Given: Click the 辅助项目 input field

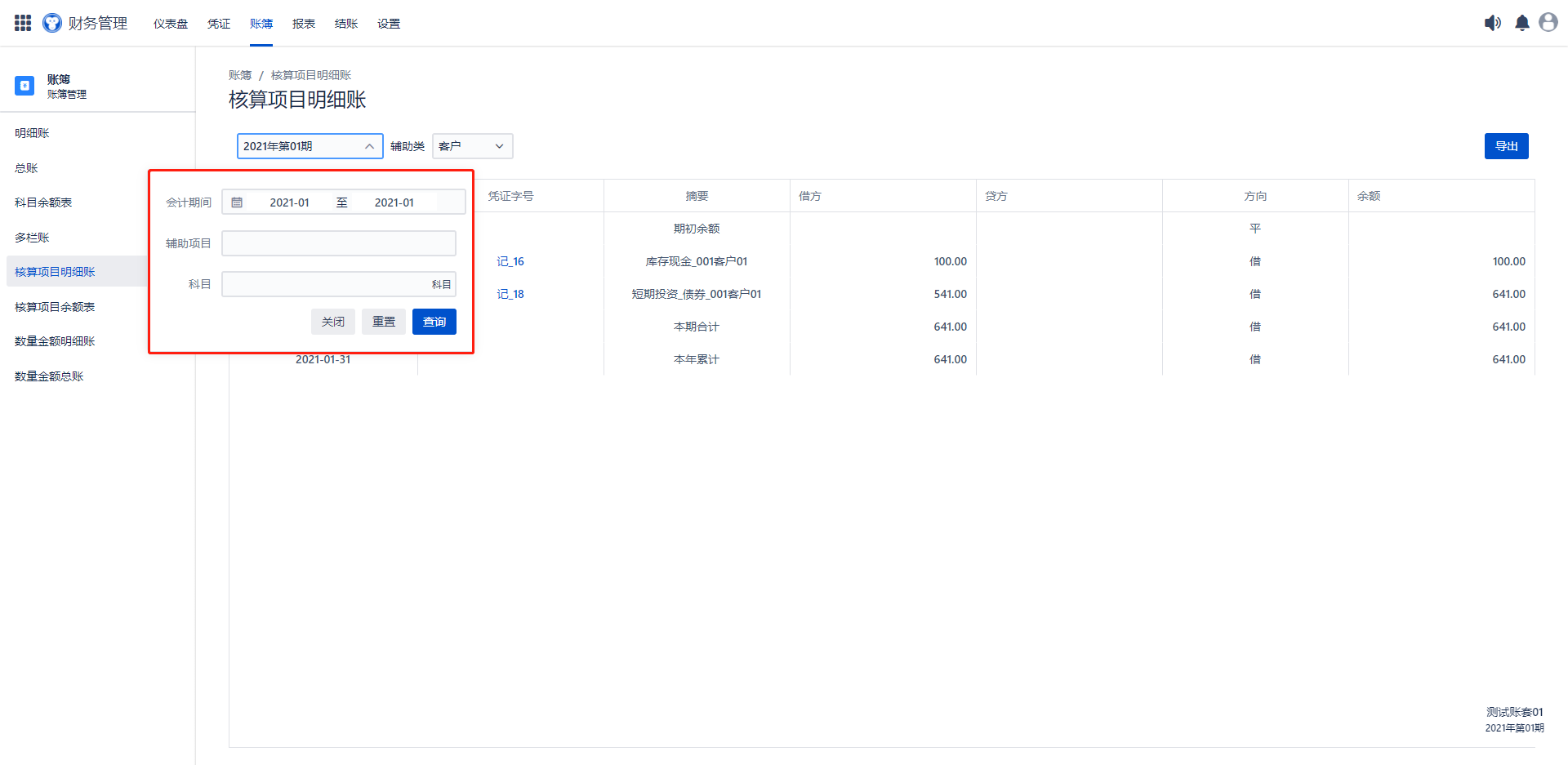Looking at the screenshot, I should click(338, 243).
